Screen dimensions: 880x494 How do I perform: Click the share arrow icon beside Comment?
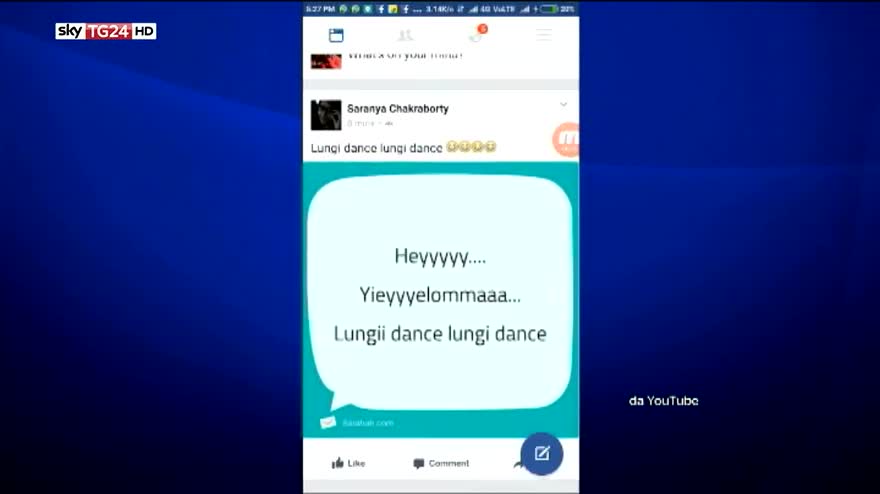tap(518, 463)
